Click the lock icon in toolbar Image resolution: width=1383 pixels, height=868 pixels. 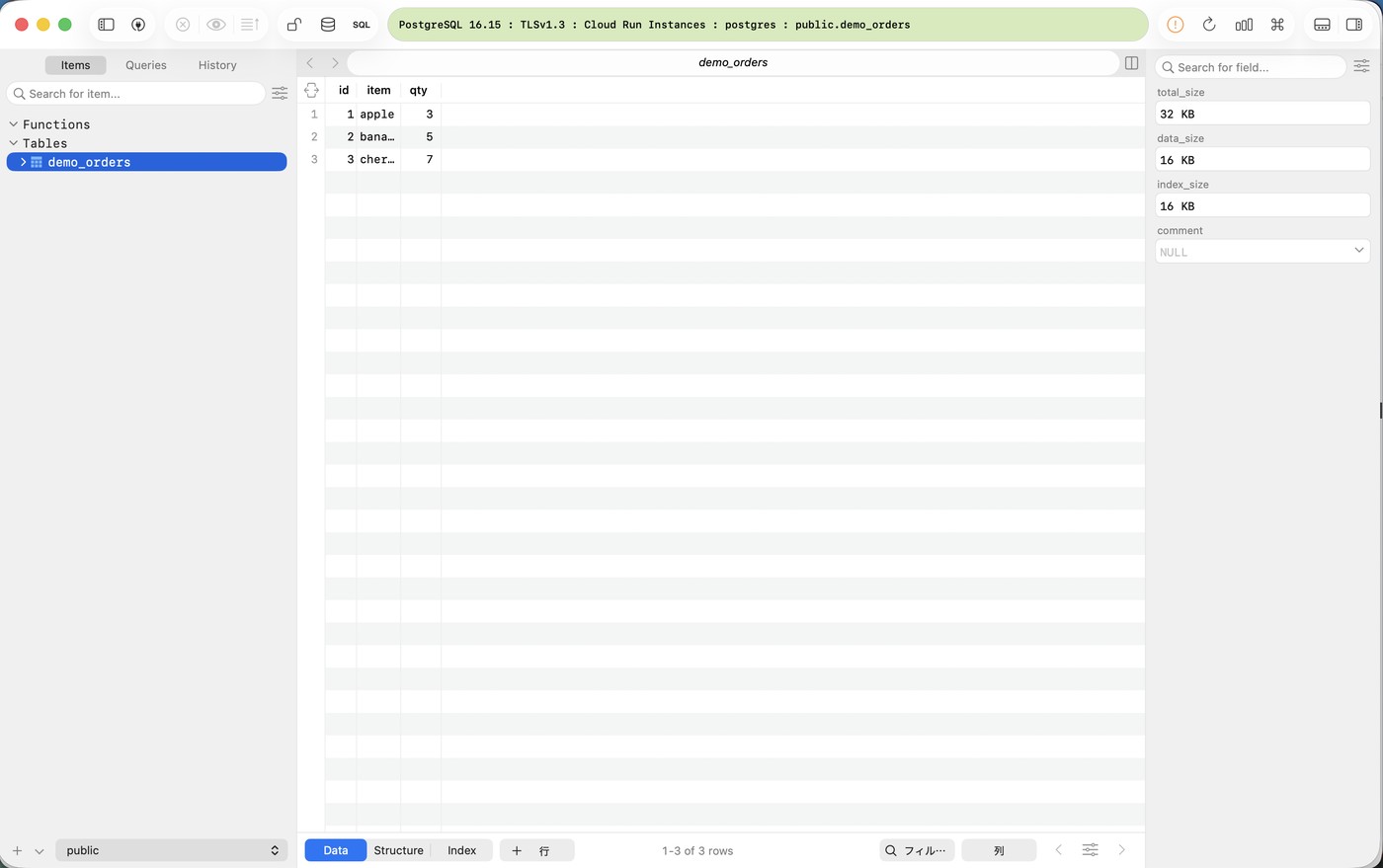pyautogui.click(x=294, y=25)
